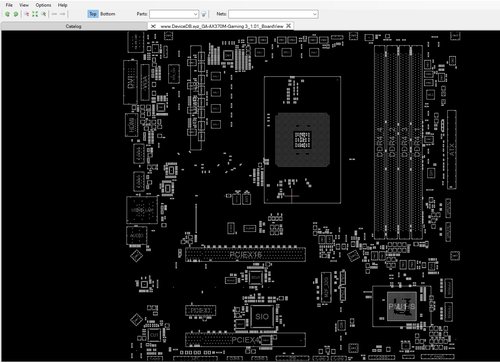Select the ATX power connector outline
Screen dimensions: 500x362
[x=452, y=150]
